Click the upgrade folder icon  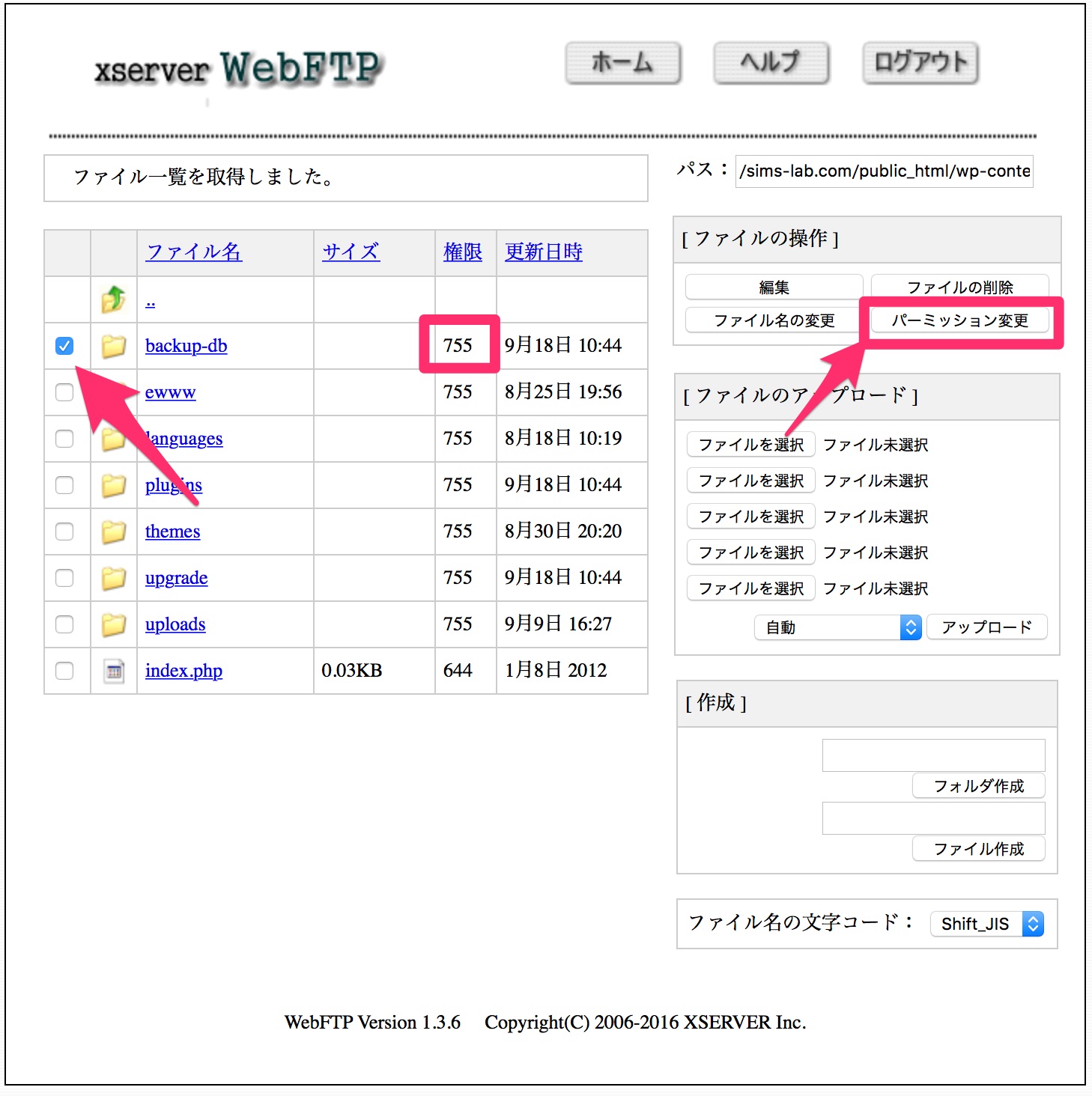tap(113, 578)
